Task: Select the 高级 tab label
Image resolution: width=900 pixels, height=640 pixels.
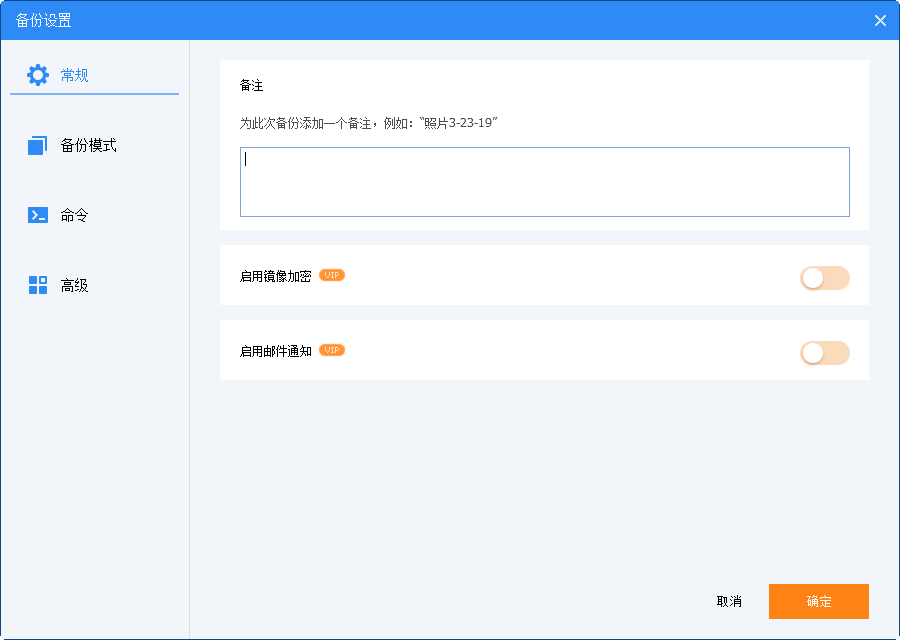Action: click(x=75, y=285)
